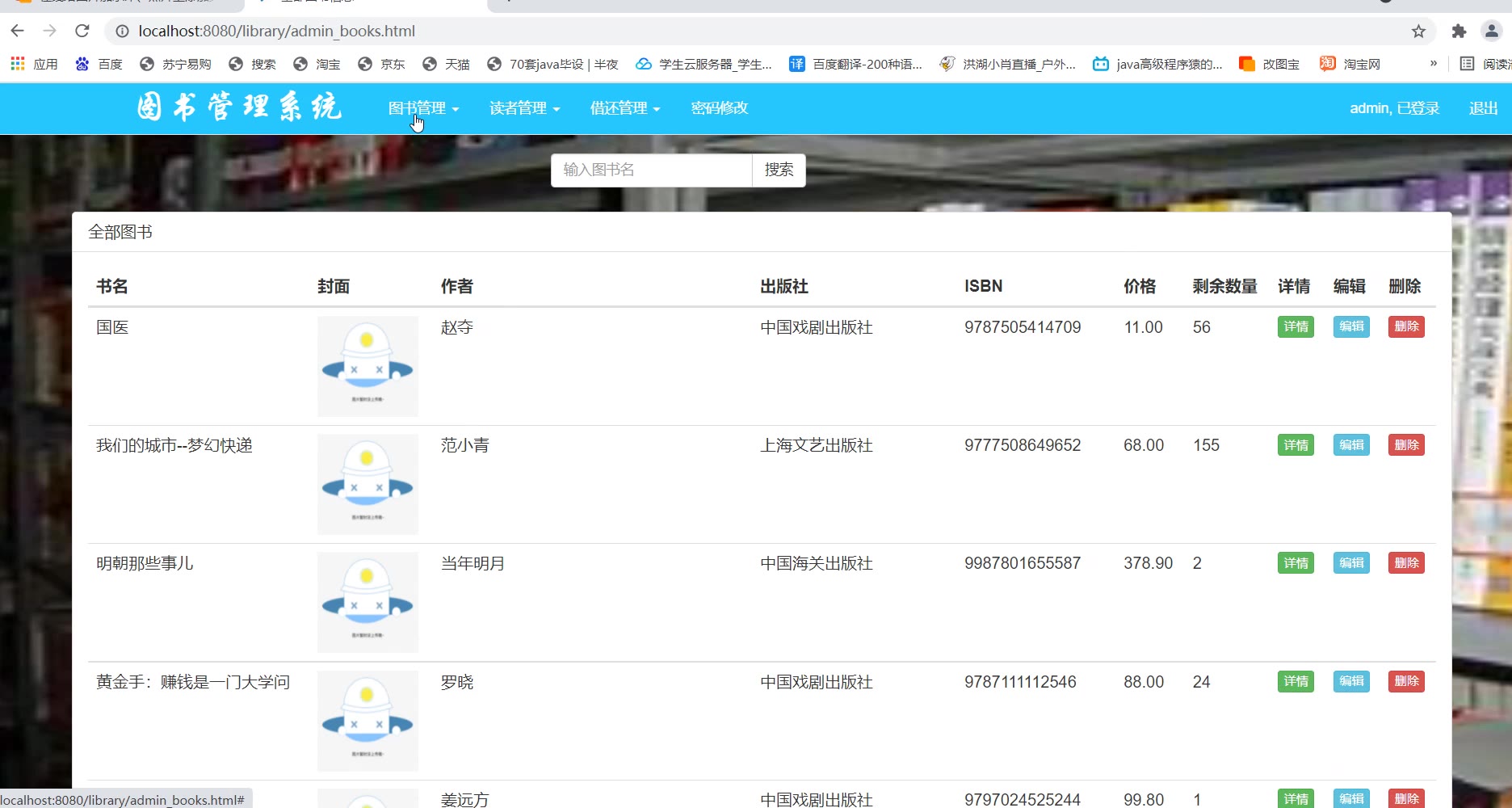Click the author name 范小青
The height and width of the screenshot is (808, 1512).
464,445
